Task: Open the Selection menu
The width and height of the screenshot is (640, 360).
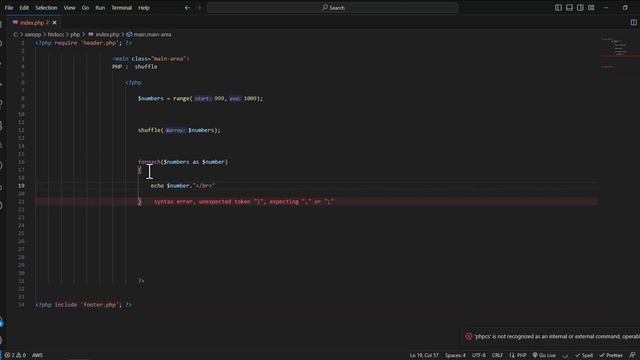Action: (x=46, y=7)
